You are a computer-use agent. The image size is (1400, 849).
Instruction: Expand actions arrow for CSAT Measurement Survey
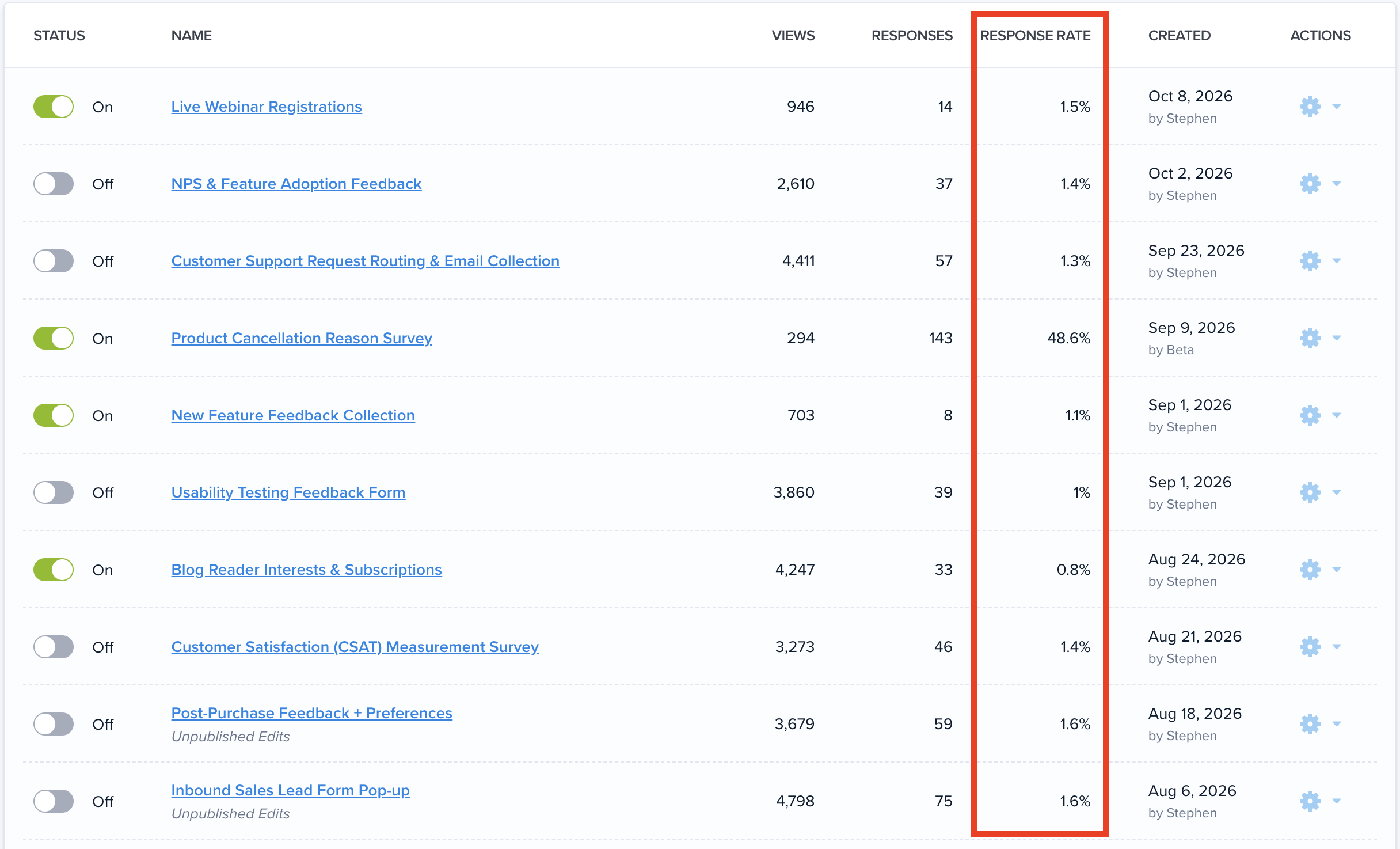coord(1337,647)
